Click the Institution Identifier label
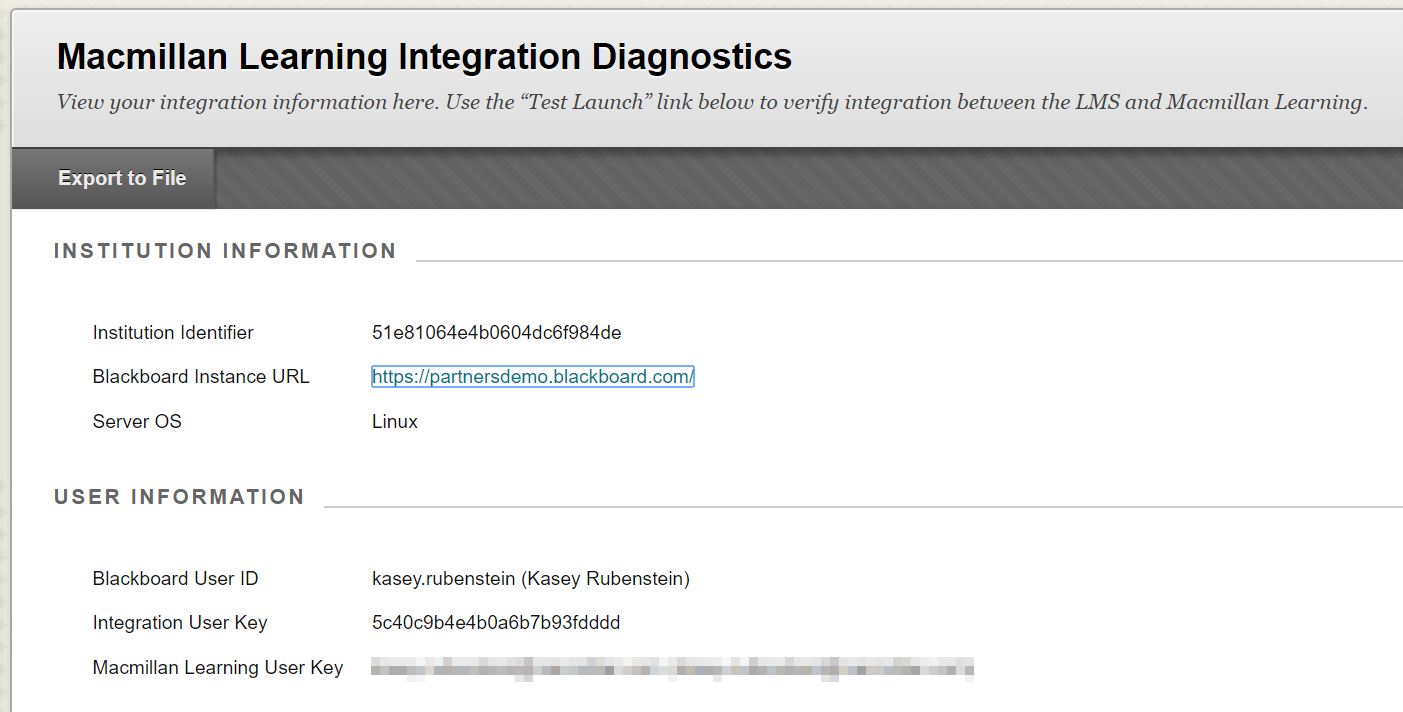Image resolution: width=1403 pixels, height=712 pixels. 173,333
